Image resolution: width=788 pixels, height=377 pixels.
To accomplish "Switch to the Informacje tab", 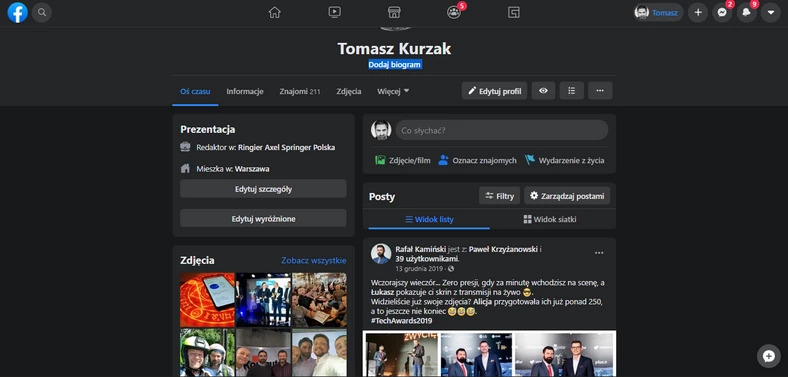I will click(245, 91).
